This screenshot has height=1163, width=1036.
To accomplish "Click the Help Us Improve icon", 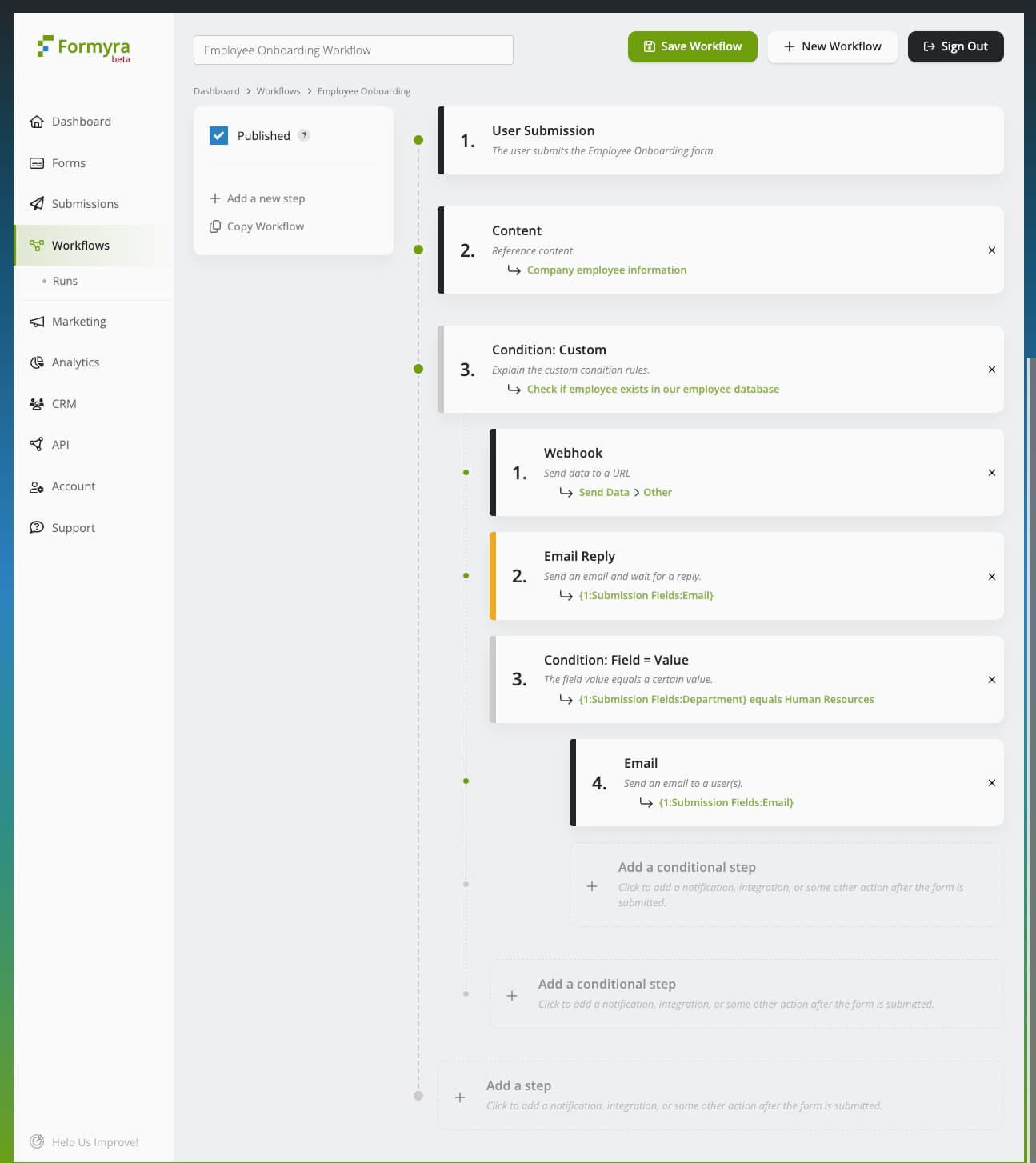I will point(35,1141).
